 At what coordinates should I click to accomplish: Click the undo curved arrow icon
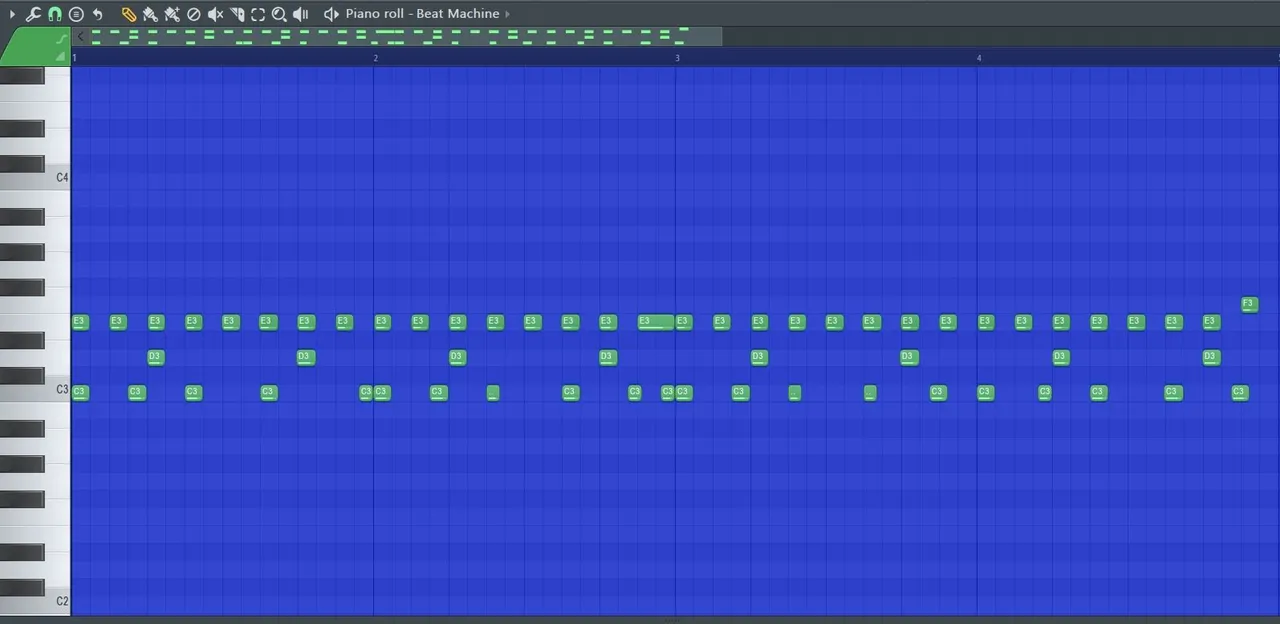tap(97, 14)
